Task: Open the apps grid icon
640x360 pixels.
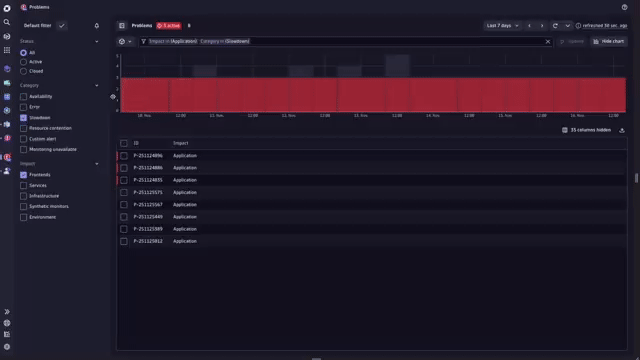Action: click(7, 50)
